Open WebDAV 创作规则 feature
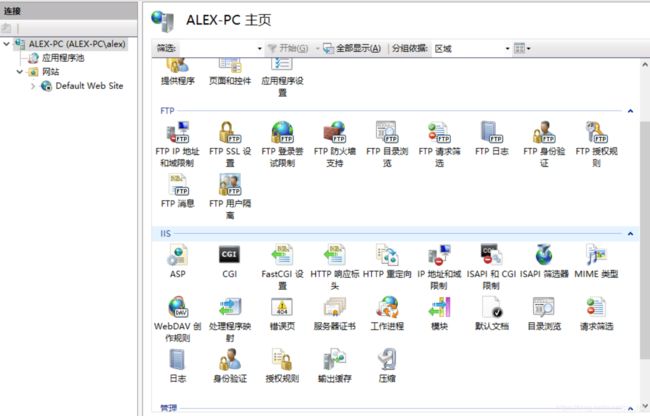Viewport: 650px width, 416px height. 177,319
